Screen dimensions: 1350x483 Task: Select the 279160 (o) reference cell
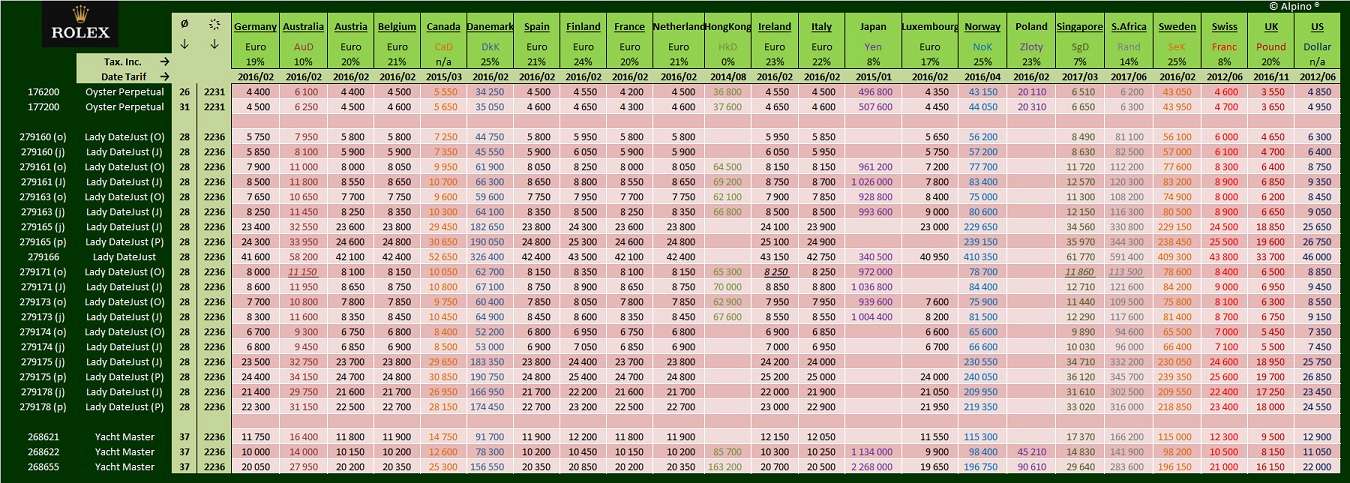click(44, 136)
